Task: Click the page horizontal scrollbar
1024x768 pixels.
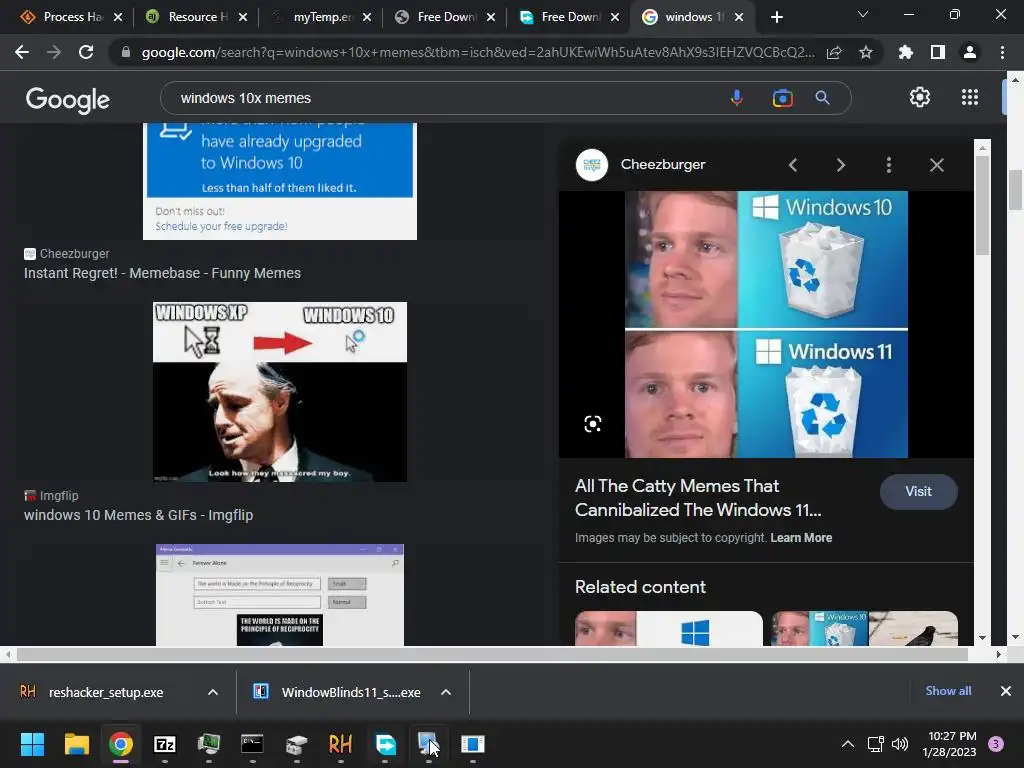Action: pyautogui.click(x=492, y=654)
